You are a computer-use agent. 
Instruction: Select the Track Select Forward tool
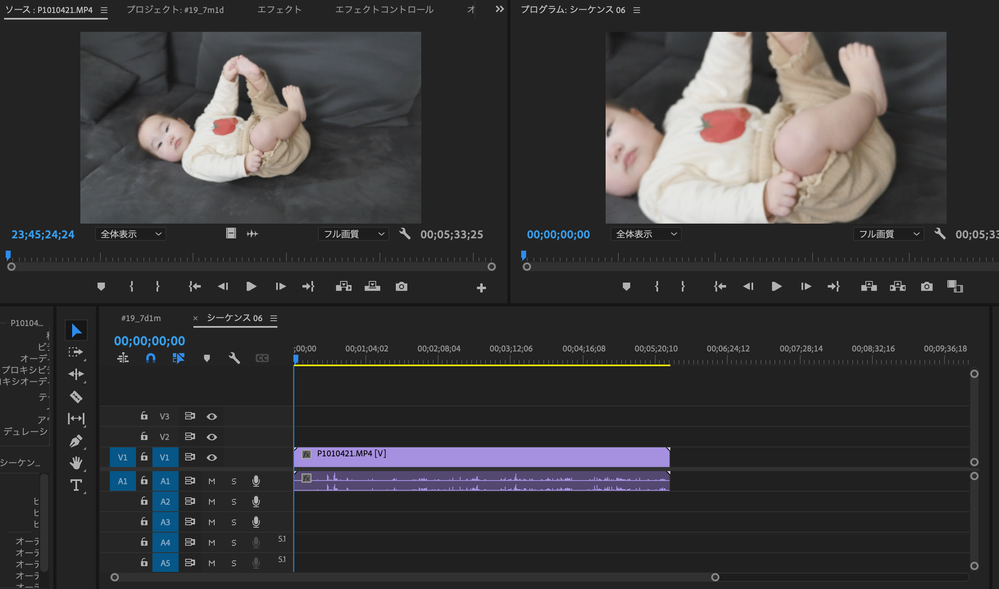(76, 352)
